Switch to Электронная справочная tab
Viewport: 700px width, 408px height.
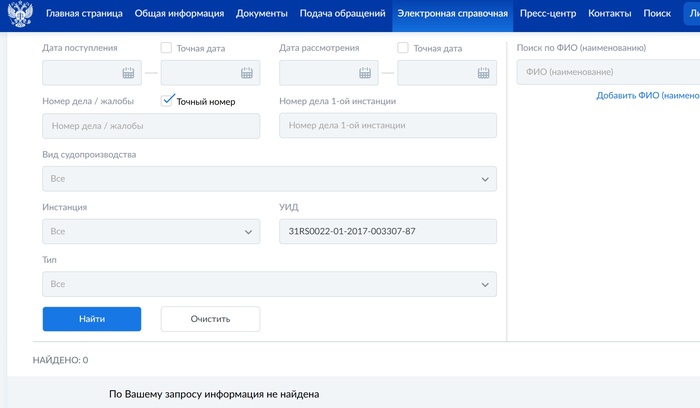[x=453, y=14]
